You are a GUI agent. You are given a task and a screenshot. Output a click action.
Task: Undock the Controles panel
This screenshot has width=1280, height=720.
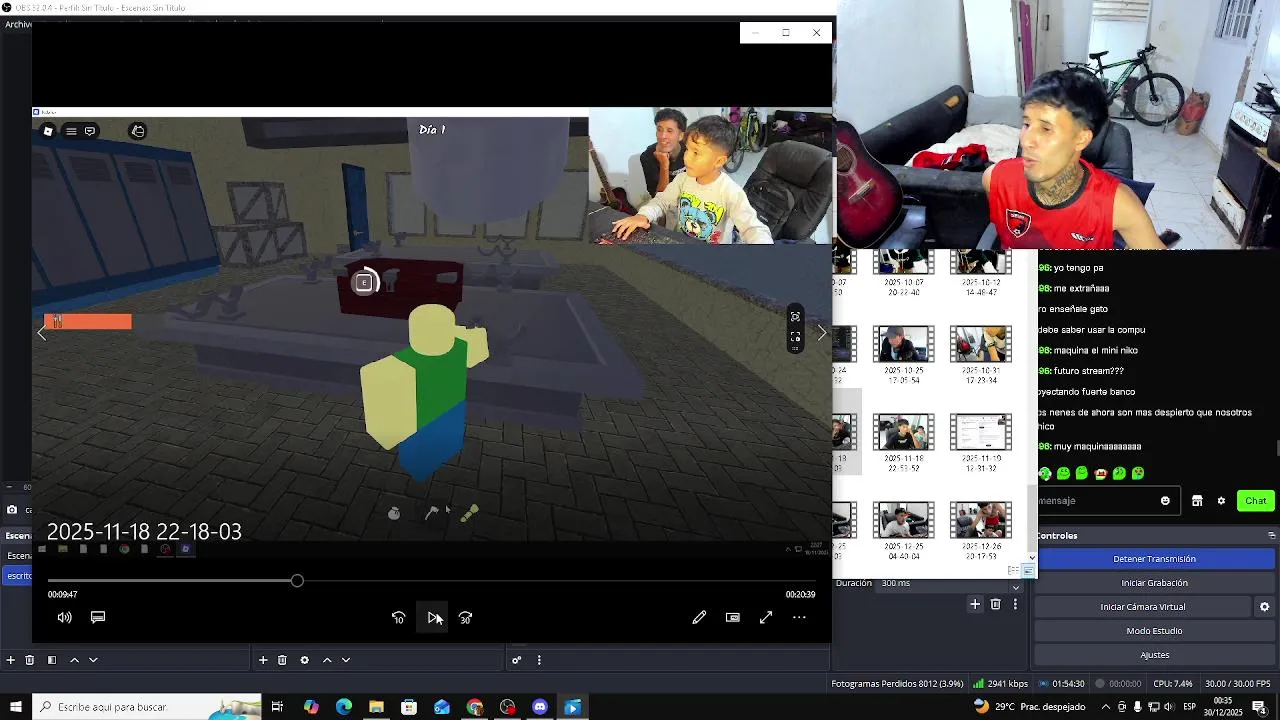pos(1271,536)
